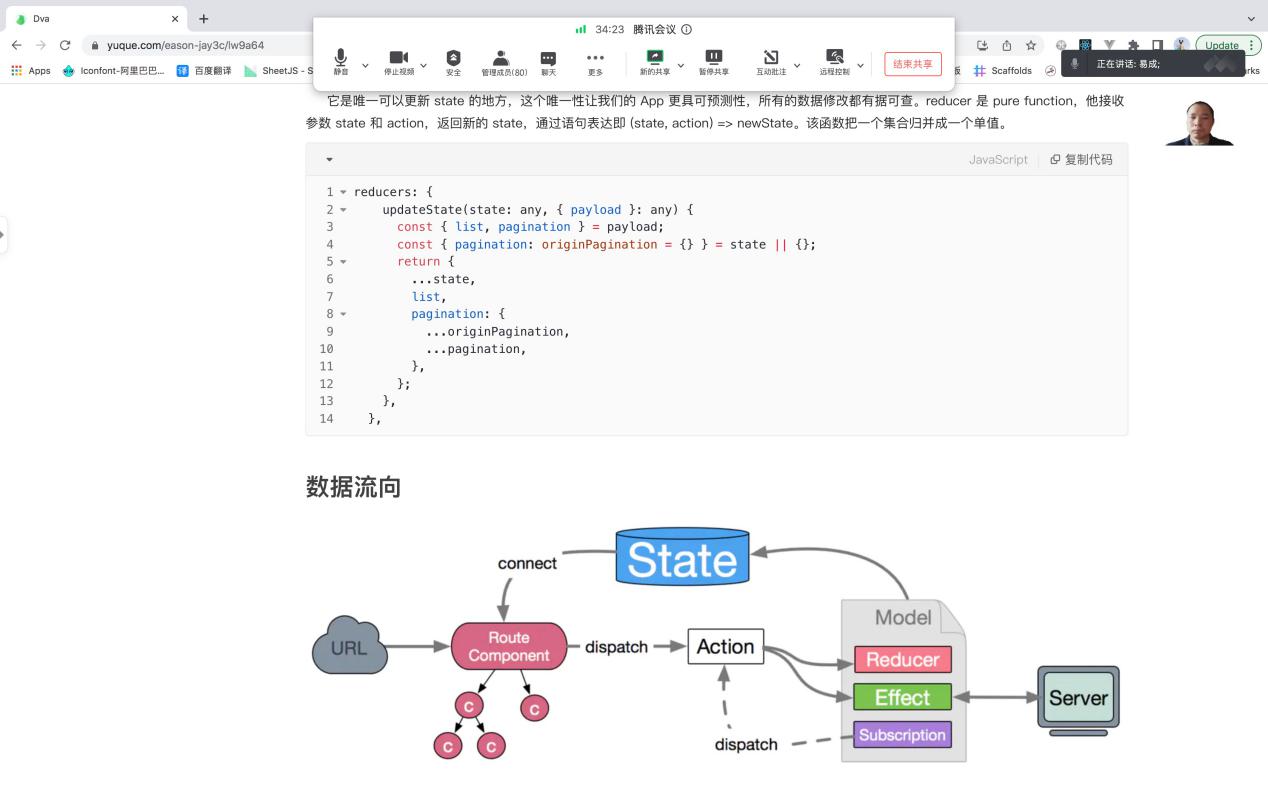Open the Security shield icon

click(453, 61)
